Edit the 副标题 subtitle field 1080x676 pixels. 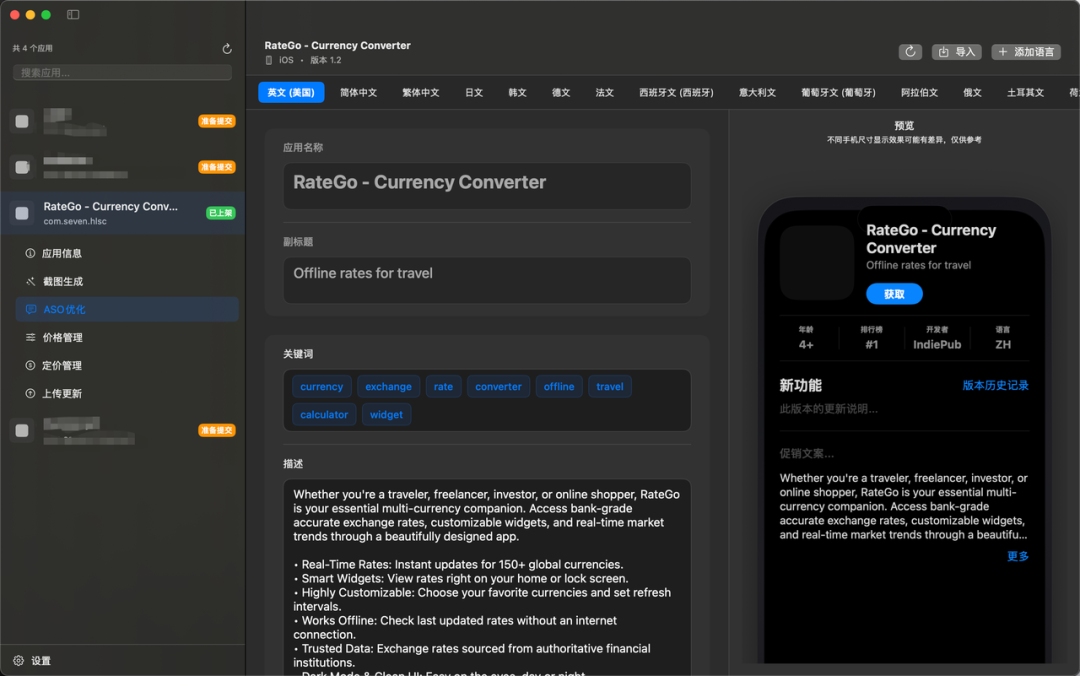(x=487, y=280)
